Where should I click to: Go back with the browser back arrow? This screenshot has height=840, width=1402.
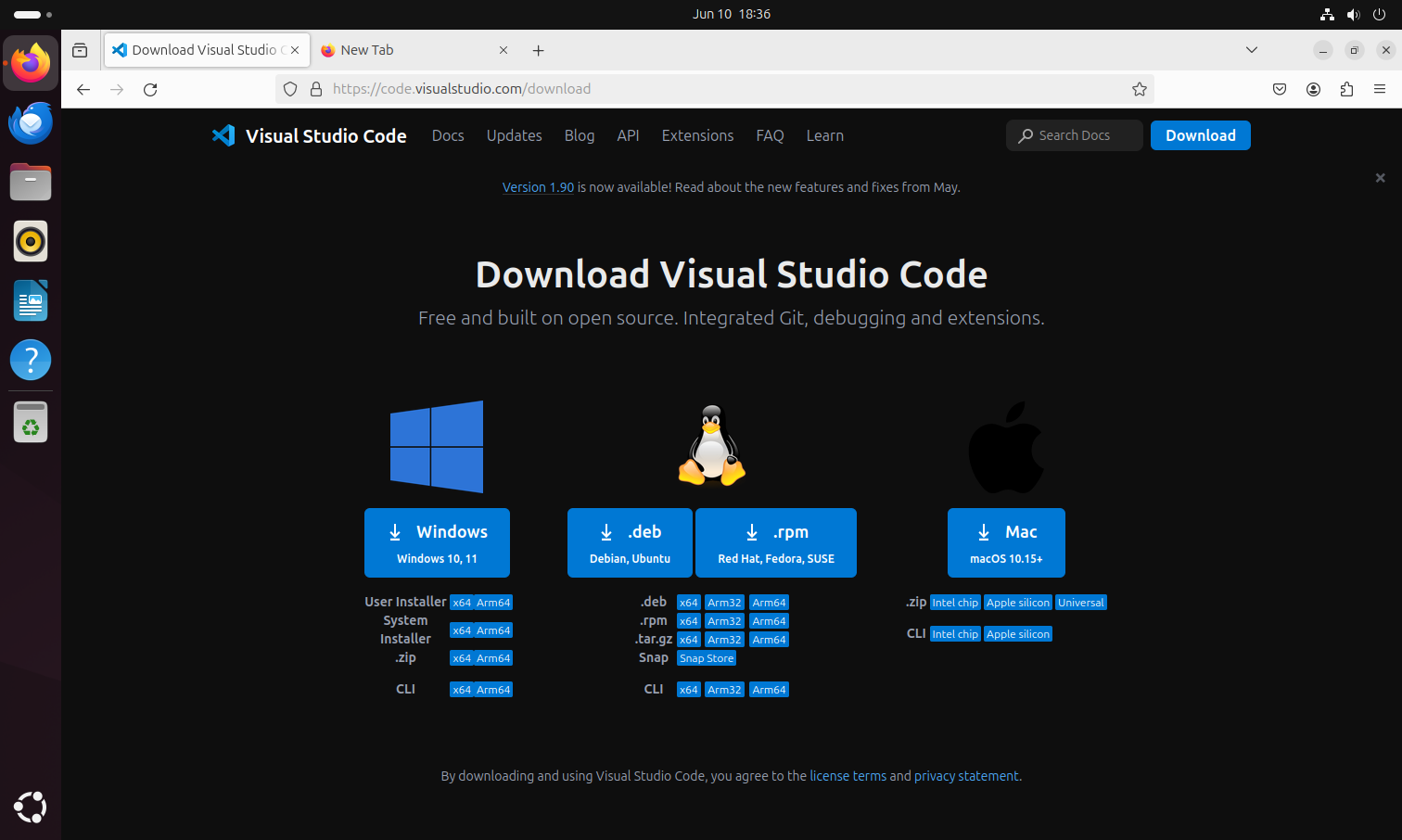[83, 89]
